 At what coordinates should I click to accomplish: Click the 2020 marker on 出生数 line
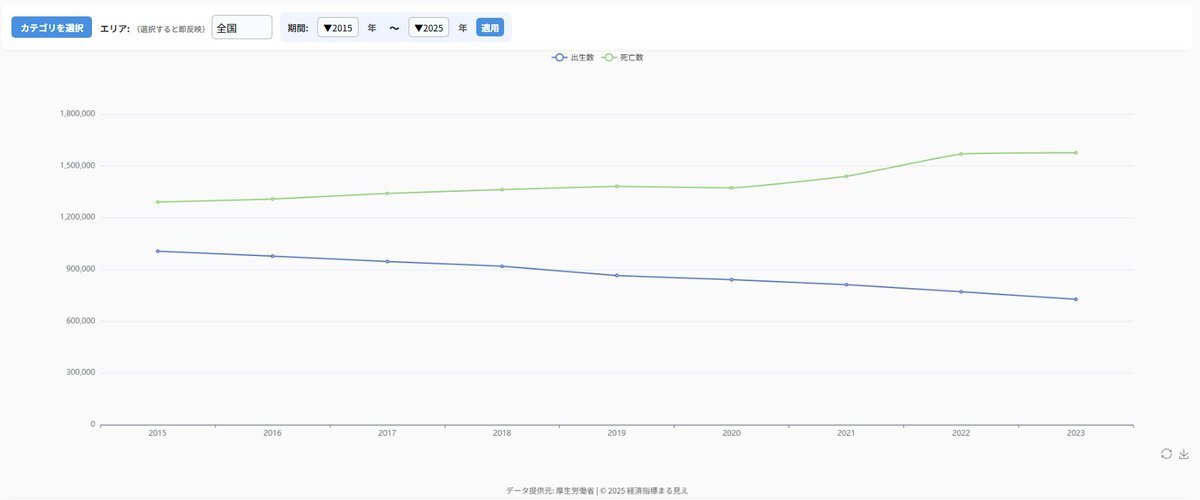732,280
